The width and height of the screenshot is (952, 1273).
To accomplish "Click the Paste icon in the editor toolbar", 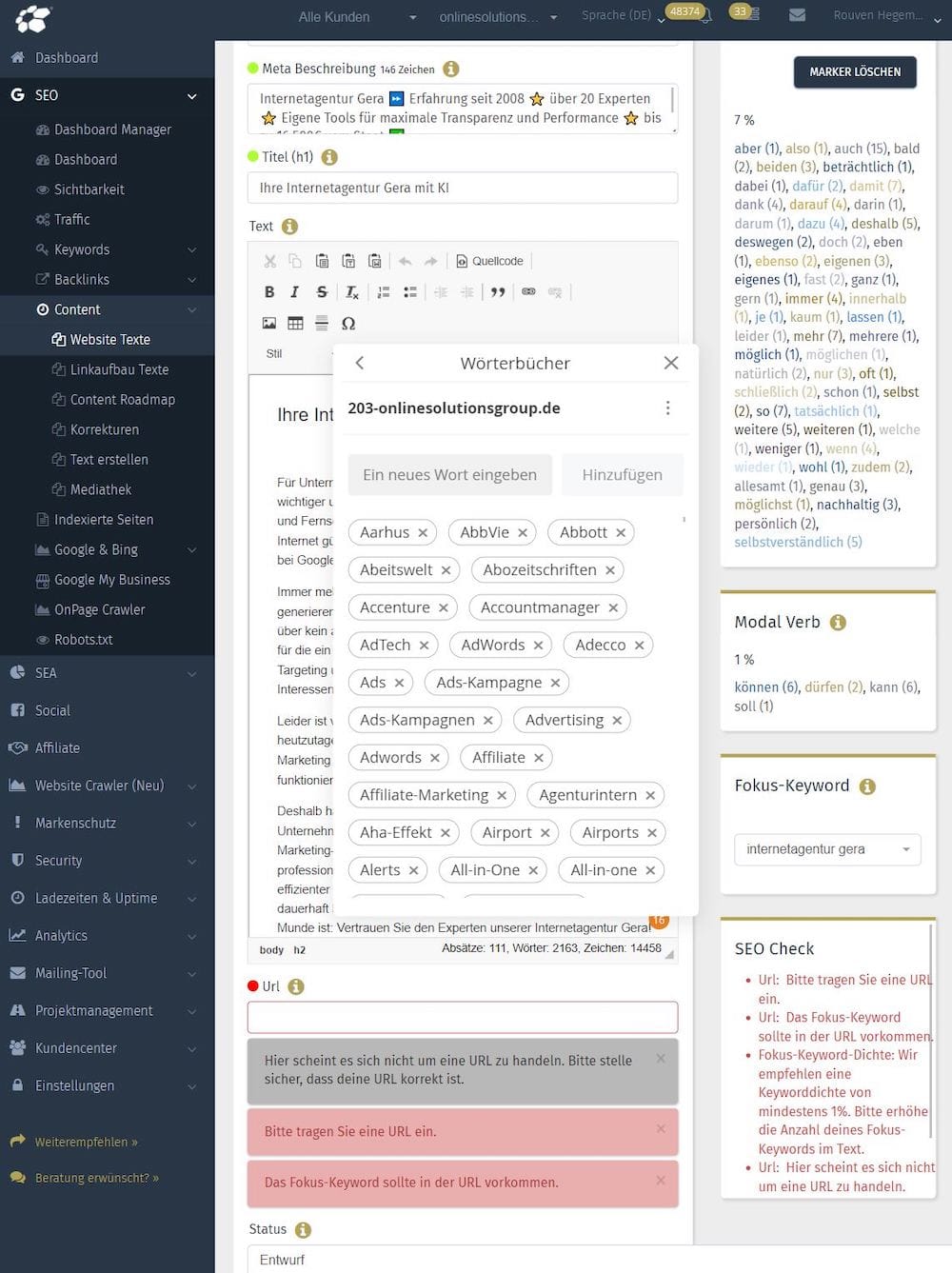I will [322, 261].
